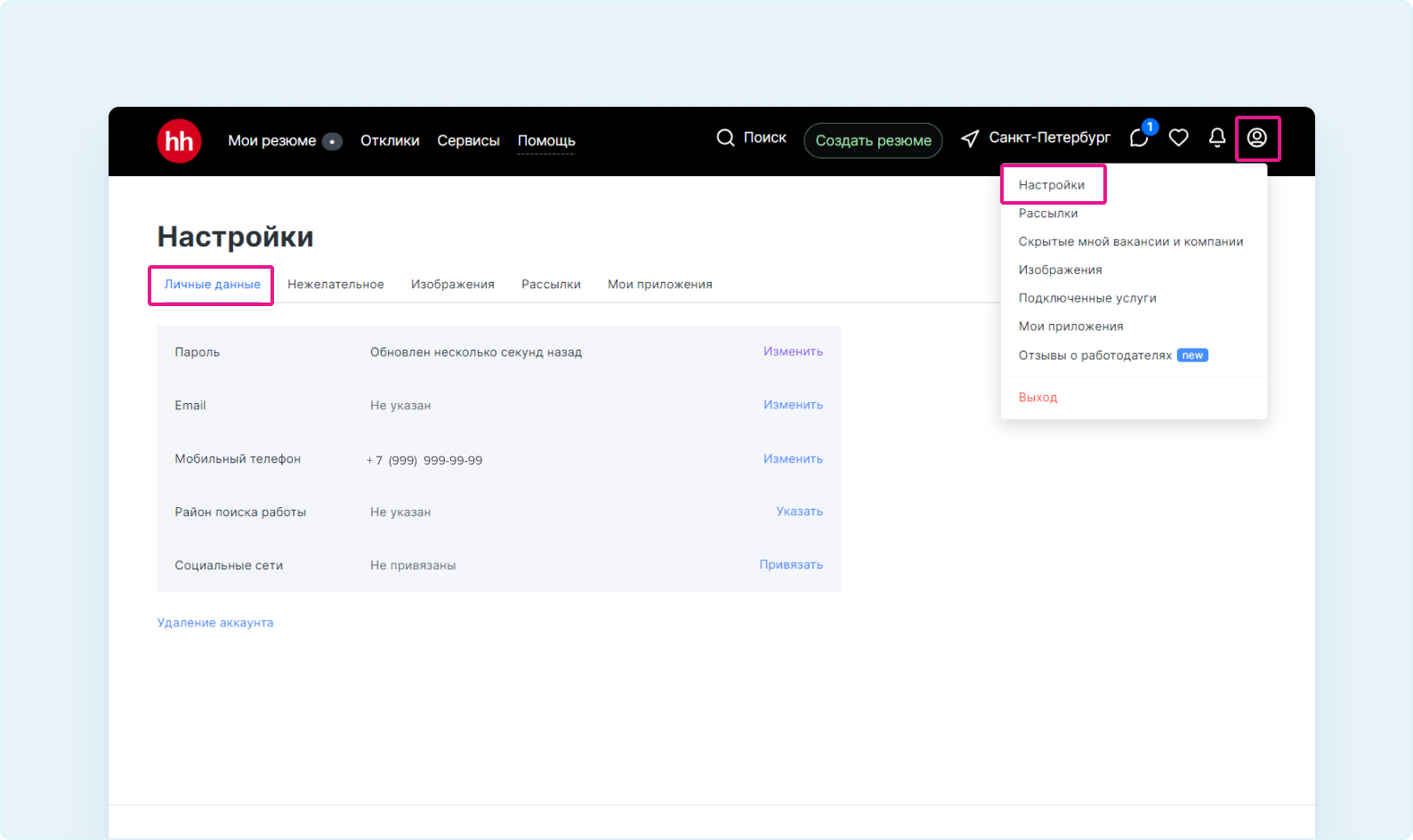Click the phone number +7 (999) 999-99-99
This screenshot has width=1413, height=840.
click(x=424, y=460)
